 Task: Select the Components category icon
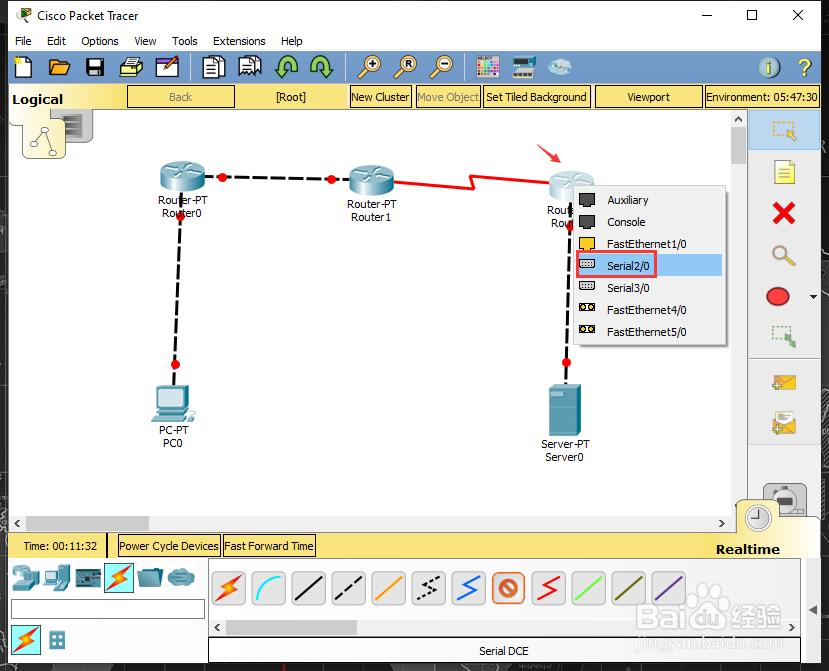(x=88, y=578)
